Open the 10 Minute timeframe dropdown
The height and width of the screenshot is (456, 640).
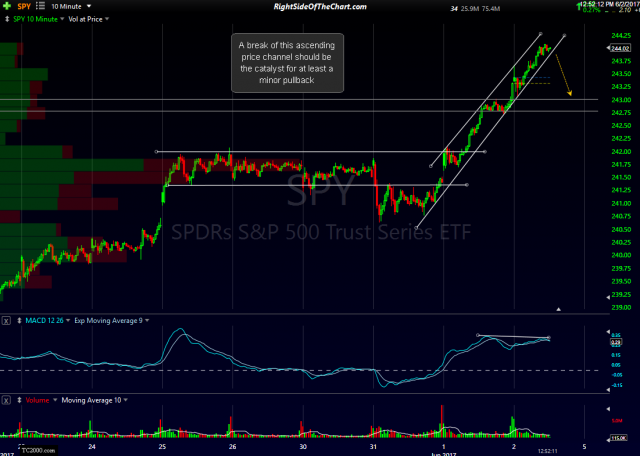[71, 7]
